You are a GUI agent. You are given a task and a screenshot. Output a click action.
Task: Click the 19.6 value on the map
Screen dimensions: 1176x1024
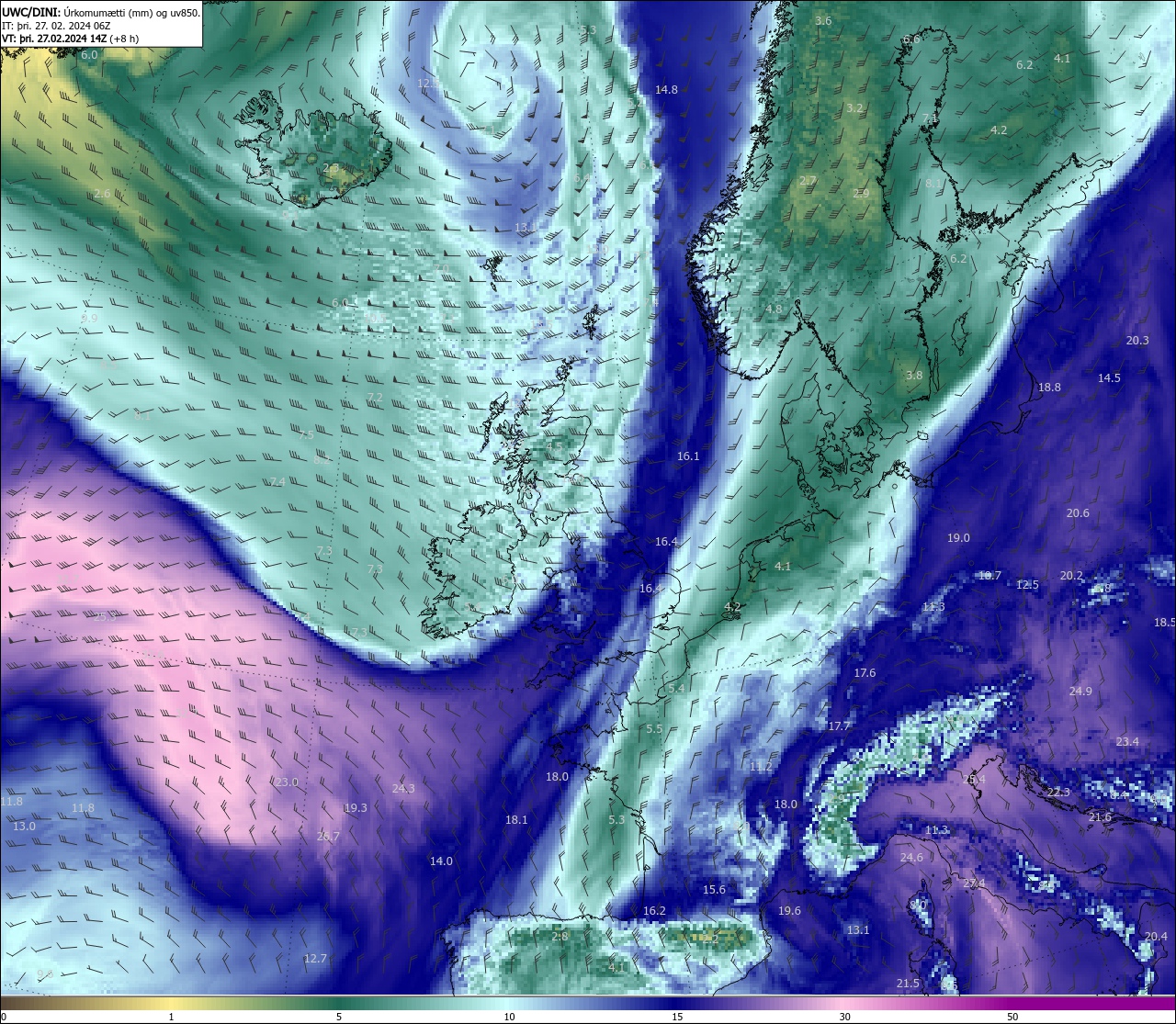[x=789, y=911]
